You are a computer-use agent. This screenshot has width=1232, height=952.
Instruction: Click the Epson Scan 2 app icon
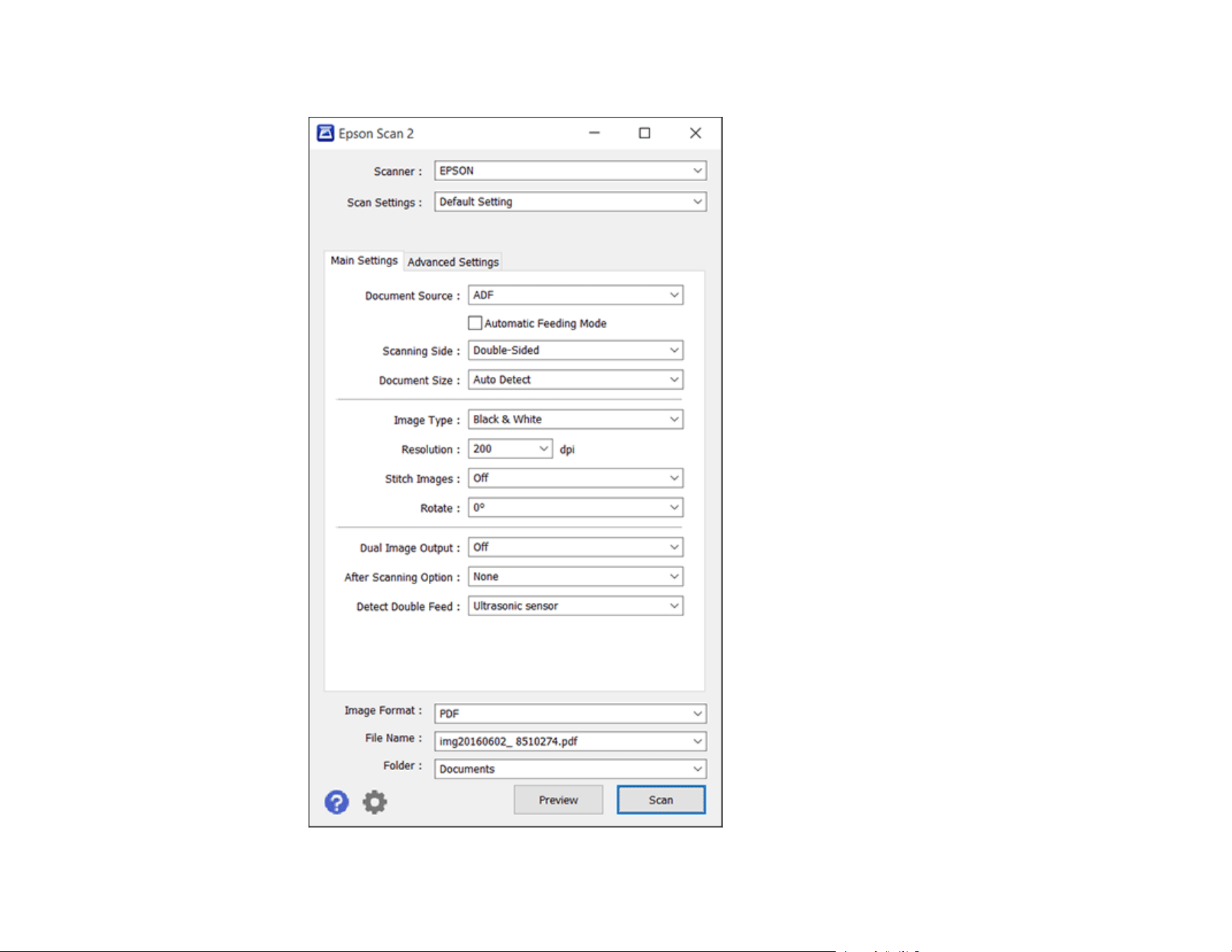pos(325,133)
